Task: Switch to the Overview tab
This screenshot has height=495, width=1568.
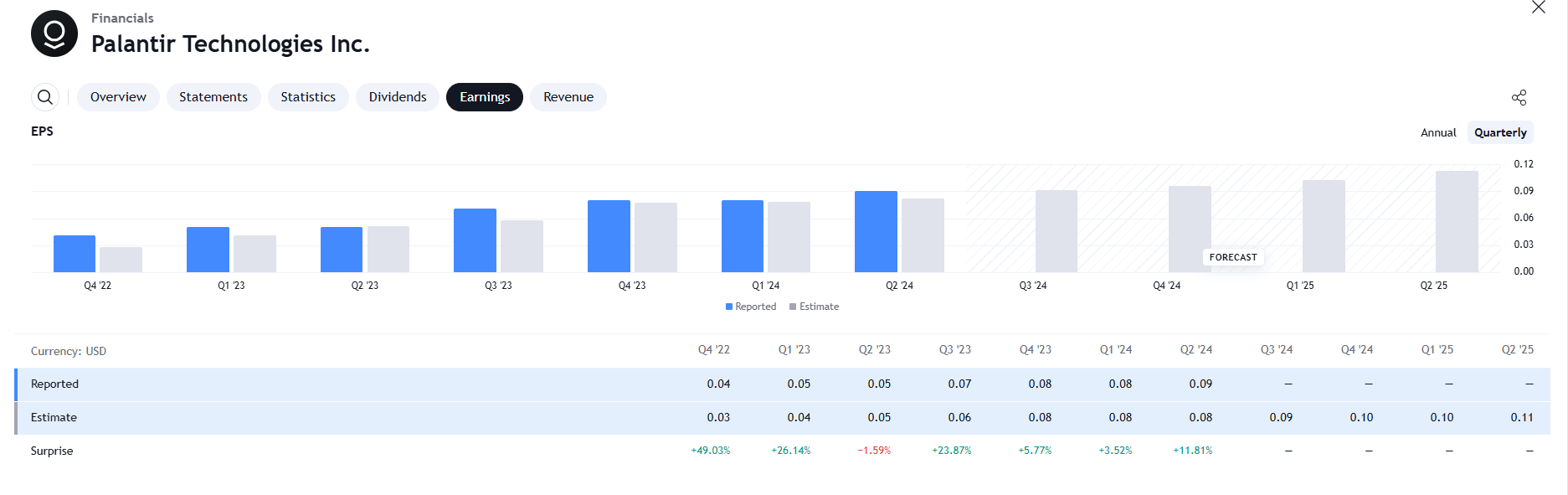Action: (118, 97)
